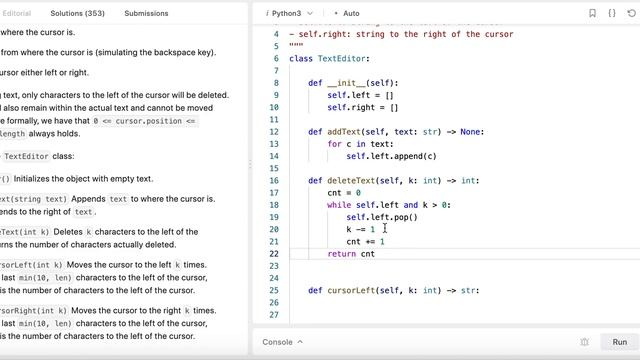Click code line 'class TextEditor:'

[329, 58]
